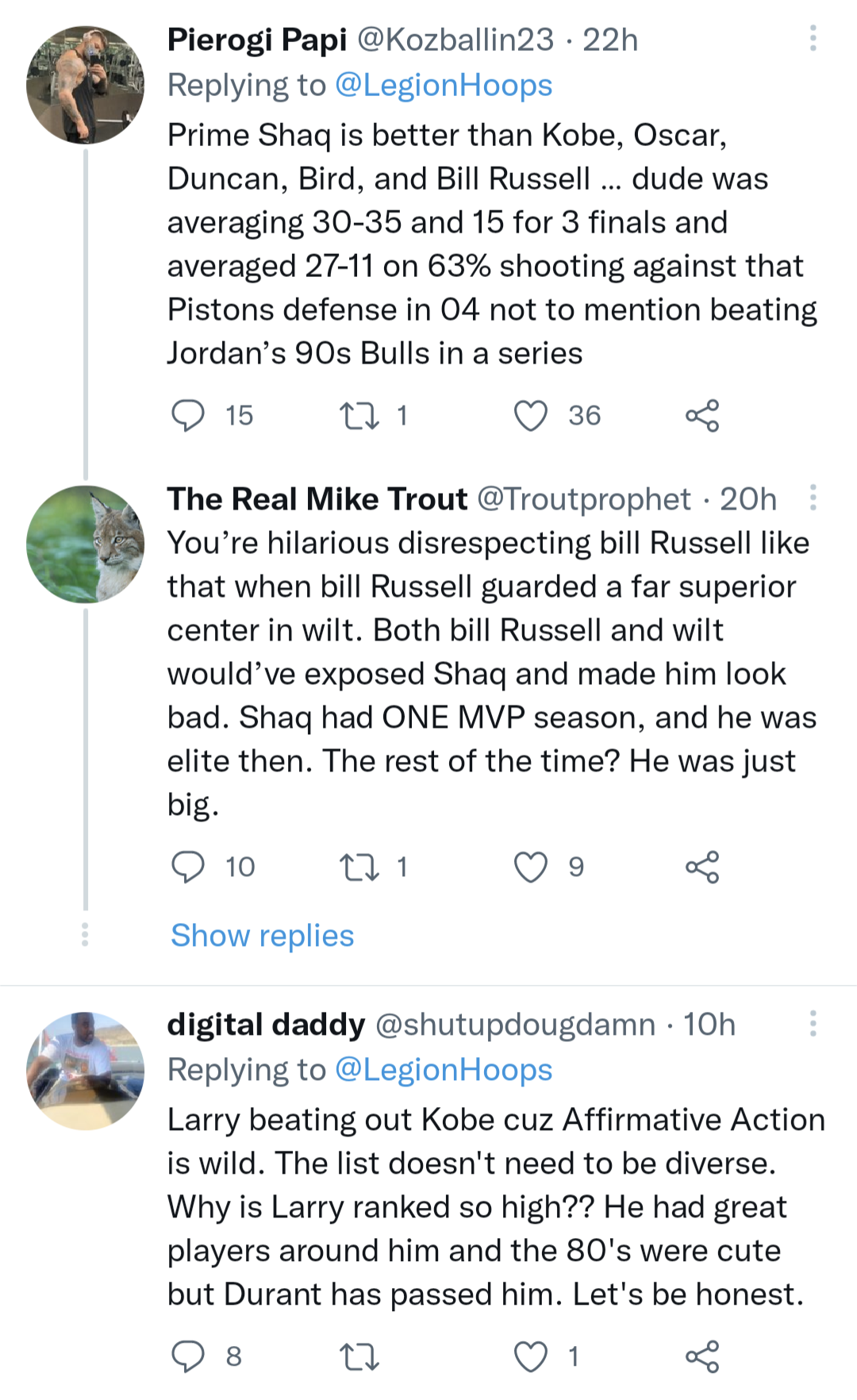Expand hidden replies with Show replies
This screenshot has height=1400, width=857.
tap(262, 936)
